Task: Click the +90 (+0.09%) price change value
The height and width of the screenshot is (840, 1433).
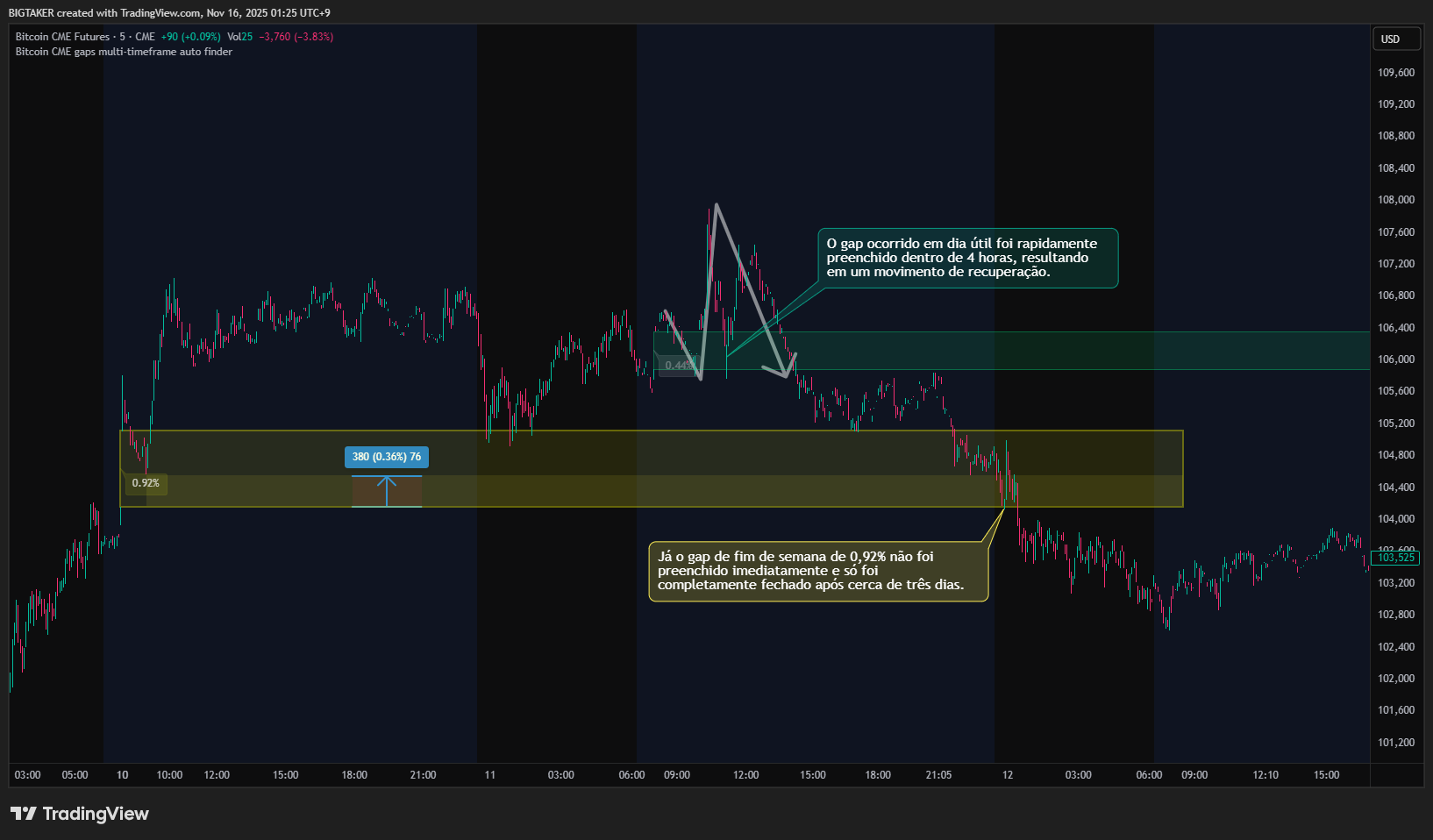Action: 190,37
